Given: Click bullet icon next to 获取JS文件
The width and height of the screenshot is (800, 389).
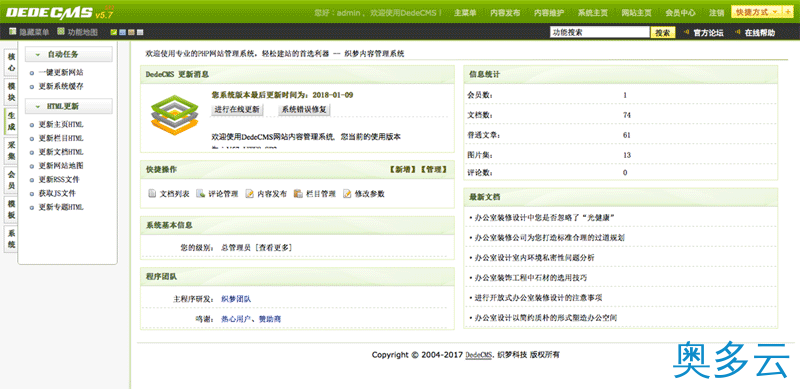Looking at the screenshot, I should click(32, 194).
